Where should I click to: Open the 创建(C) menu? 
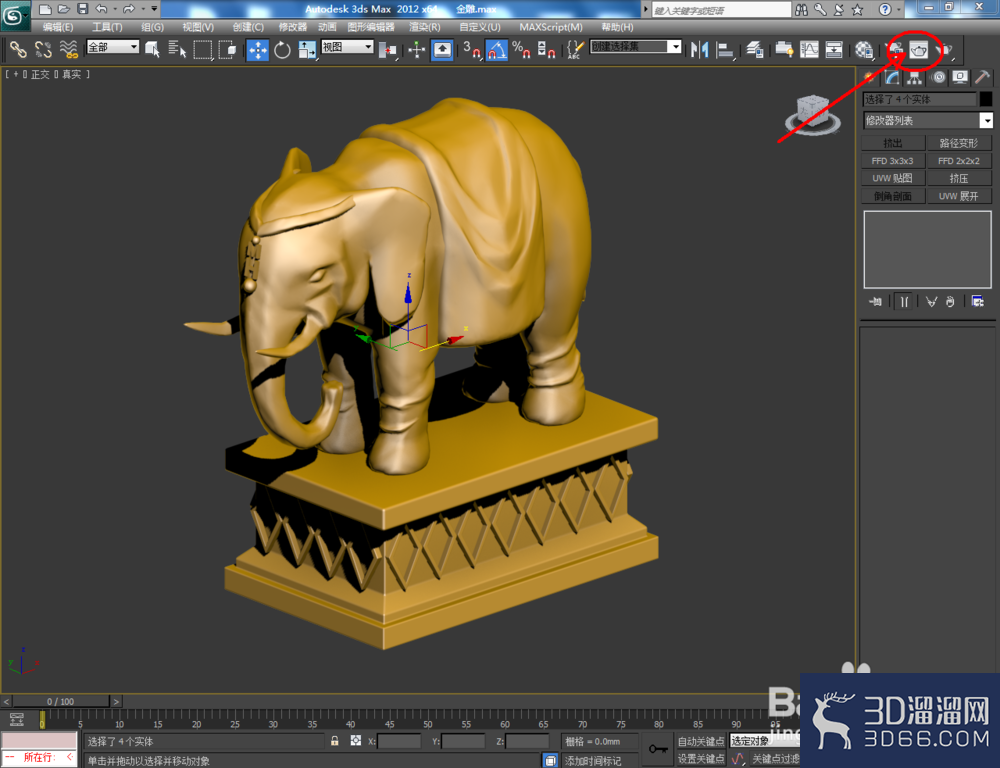point(248,27)
